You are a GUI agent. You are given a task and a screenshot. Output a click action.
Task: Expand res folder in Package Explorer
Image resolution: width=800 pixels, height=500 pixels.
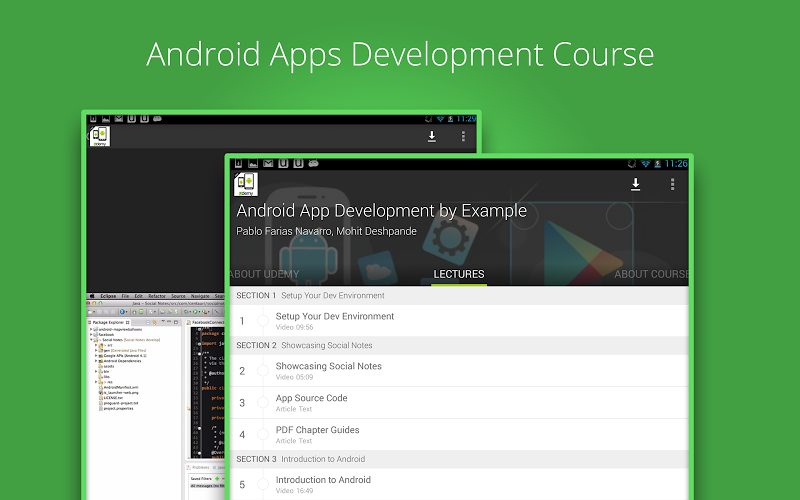(96, 382)
